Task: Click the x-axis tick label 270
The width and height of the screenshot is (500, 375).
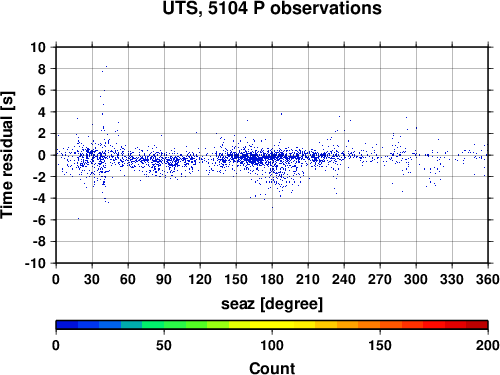Action: point(380,279)
